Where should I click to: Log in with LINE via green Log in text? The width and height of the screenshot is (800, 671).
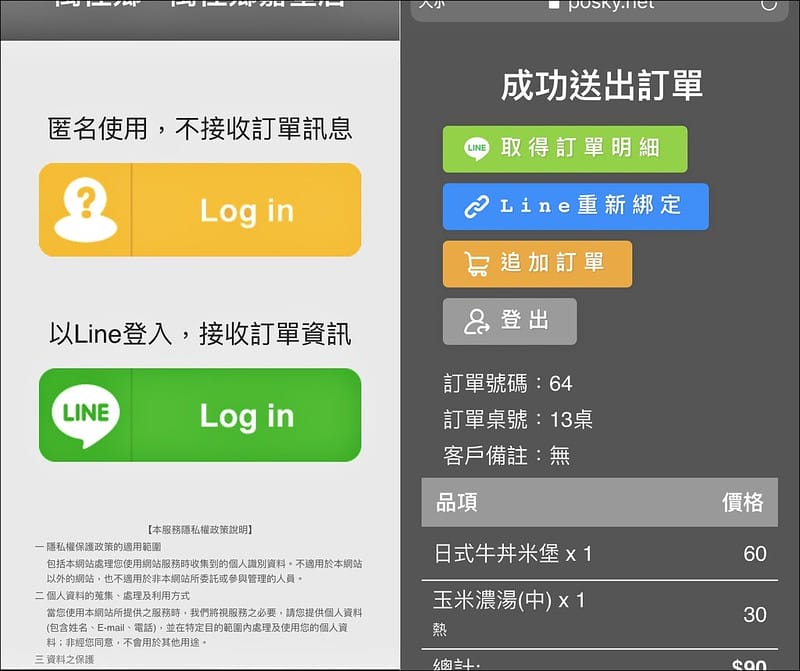tap(246, 416)
